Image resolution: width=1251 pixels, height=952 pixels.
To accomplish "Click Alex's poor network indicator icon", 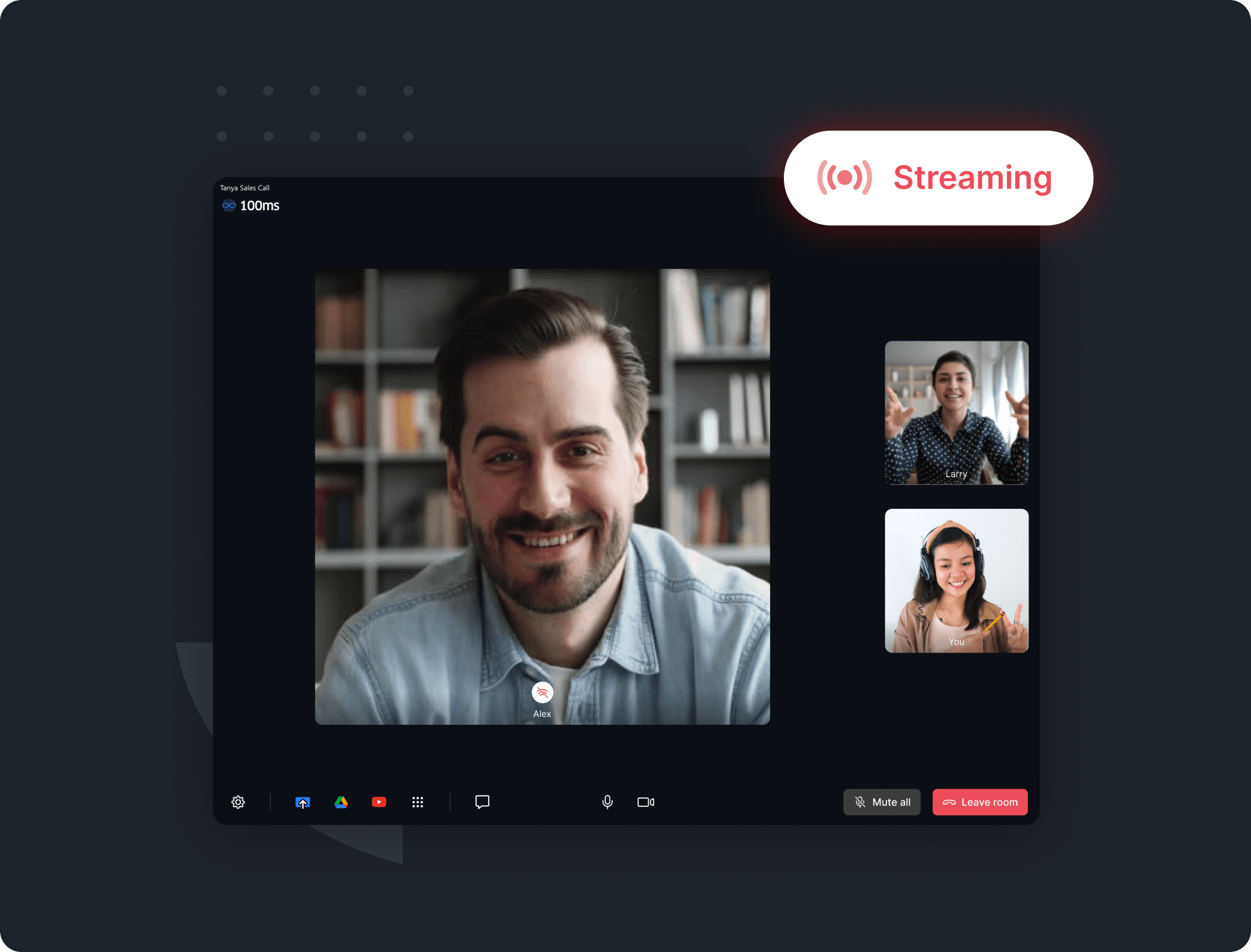I will pyautogui.click(x=542, y=692).
